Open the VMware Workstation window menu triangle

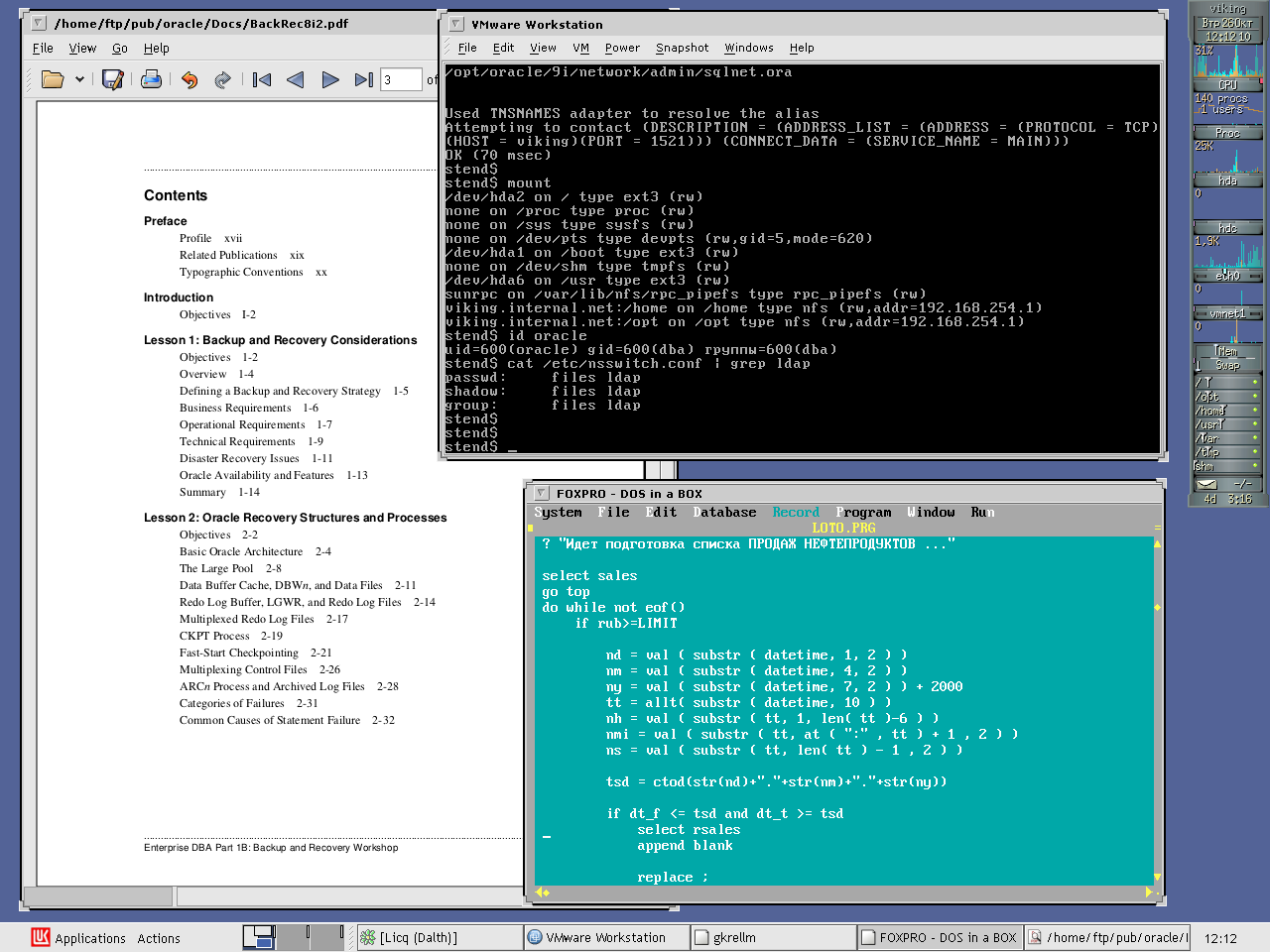pyautogui.click(x=455, y=24)
